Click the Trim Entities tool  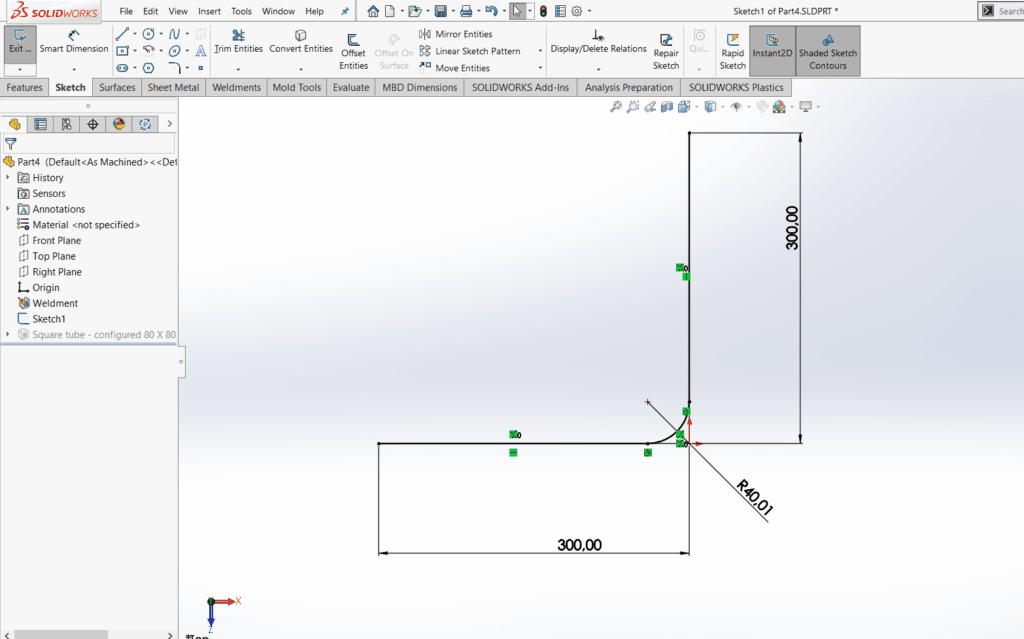tap(238, 41)
